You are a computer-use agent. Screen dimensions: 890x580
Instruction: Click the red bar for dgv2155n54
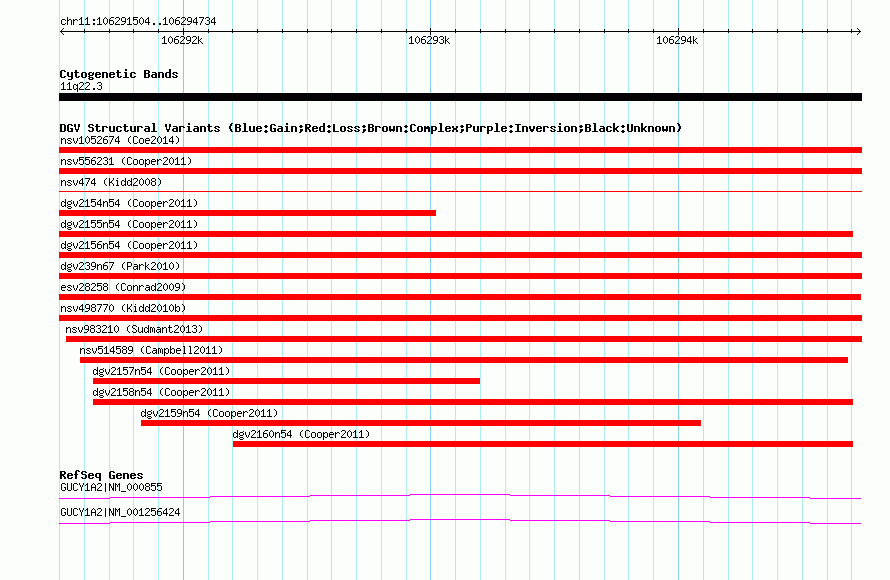[456, 234]
